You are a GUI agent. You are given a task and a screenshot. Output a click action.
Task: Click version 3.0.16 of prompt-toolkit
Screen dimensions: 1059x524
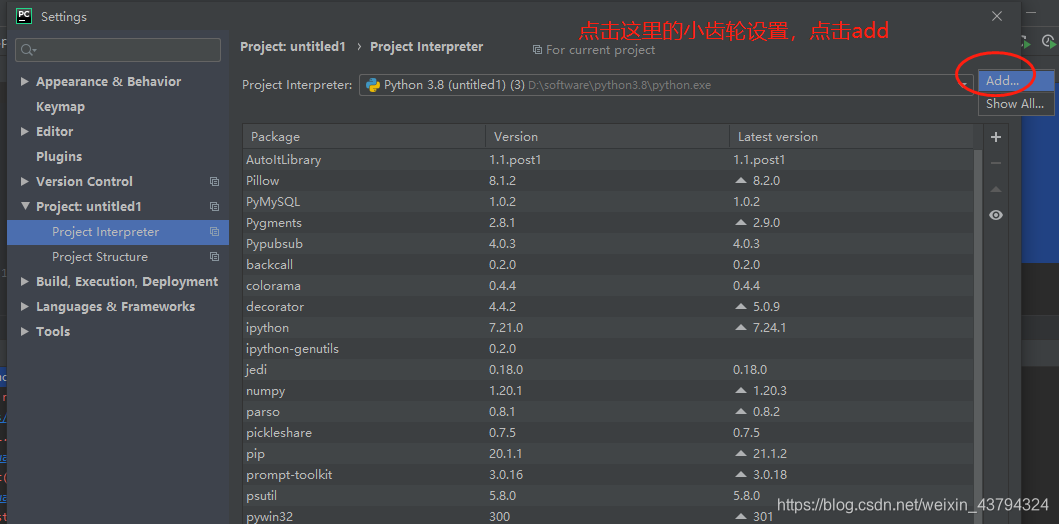tap(506, 475)
